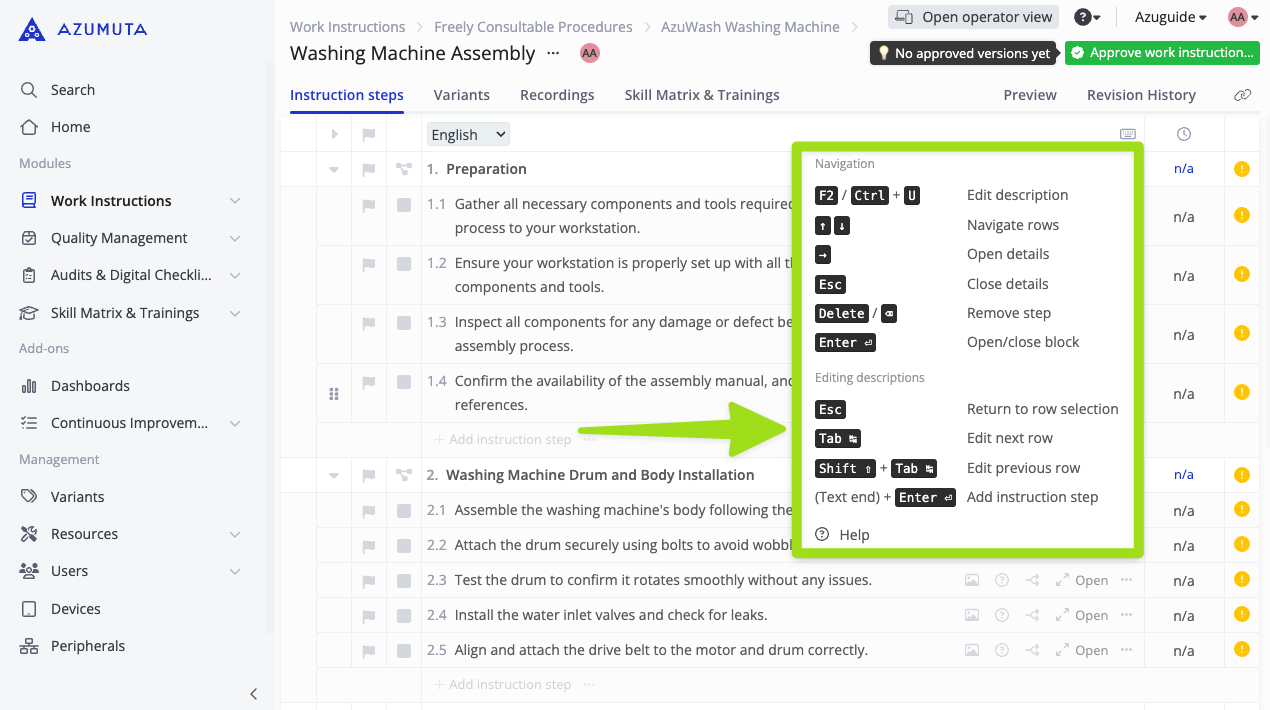
Task: Click the drag handle on step 1.4
Action: click(334, 394)
